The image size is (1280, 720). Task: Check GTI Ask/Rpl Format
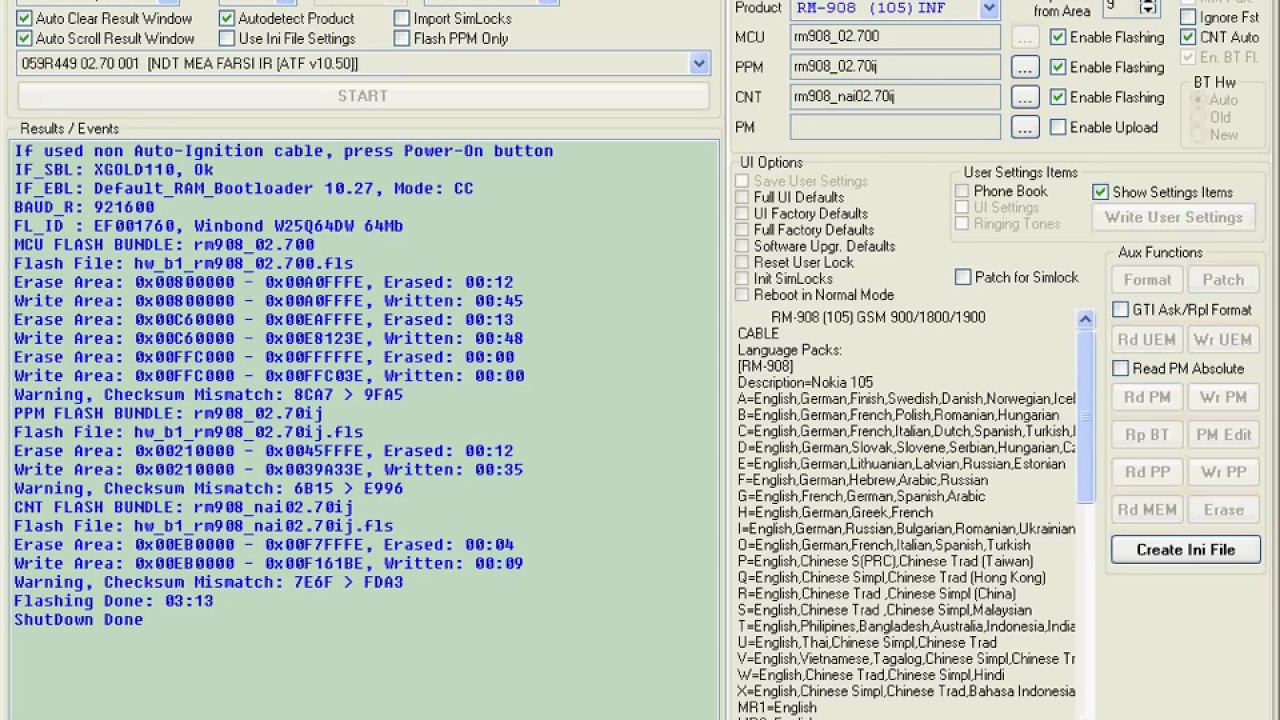tap(1121, 310)
